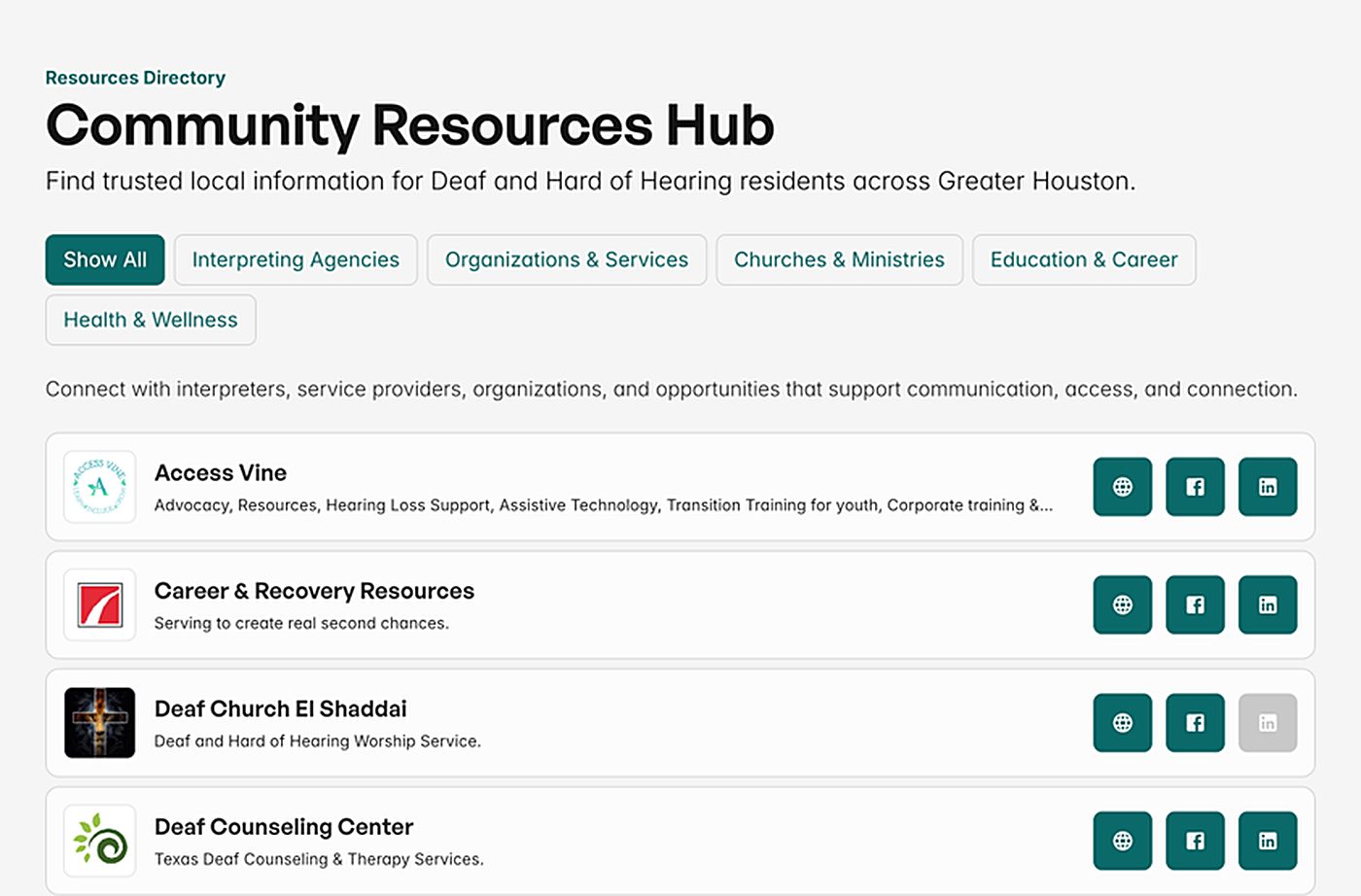Click the Deaf Counseling Center spiral logo
This screenshot has height=896, width=1361.
(x=99, y=841)
